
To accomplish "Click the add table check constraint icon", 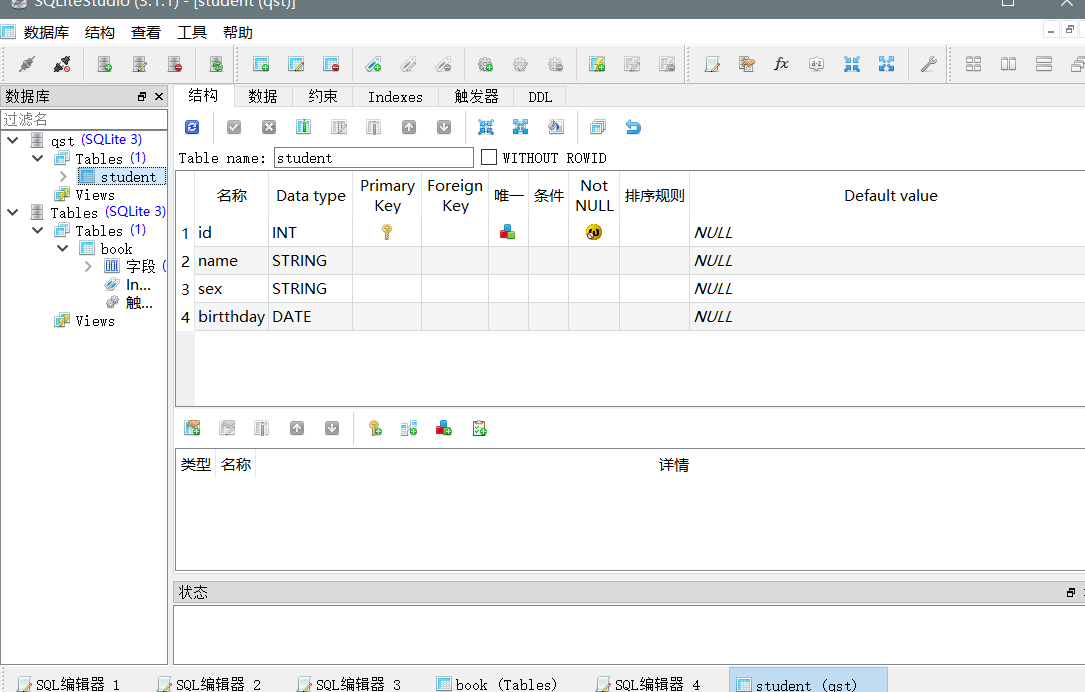I will (x=479, y=429).
